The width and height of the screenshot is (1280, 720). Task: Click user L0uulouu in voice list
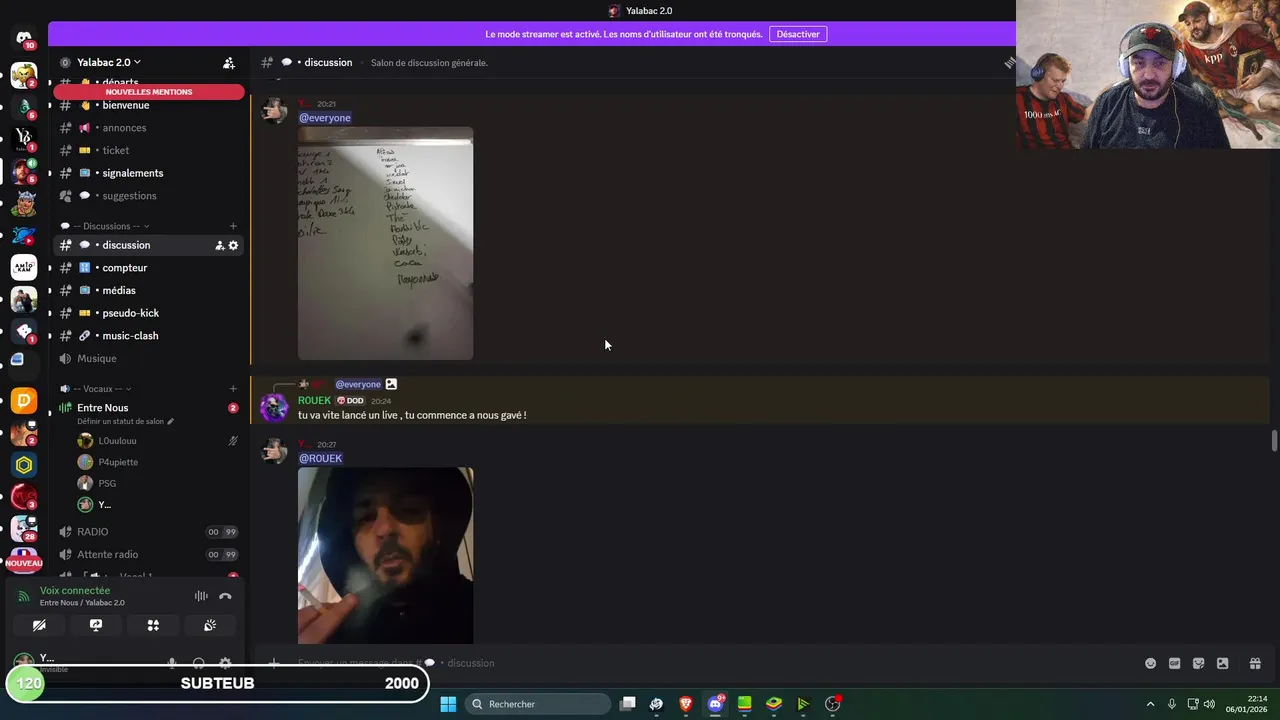pos(117,441)
